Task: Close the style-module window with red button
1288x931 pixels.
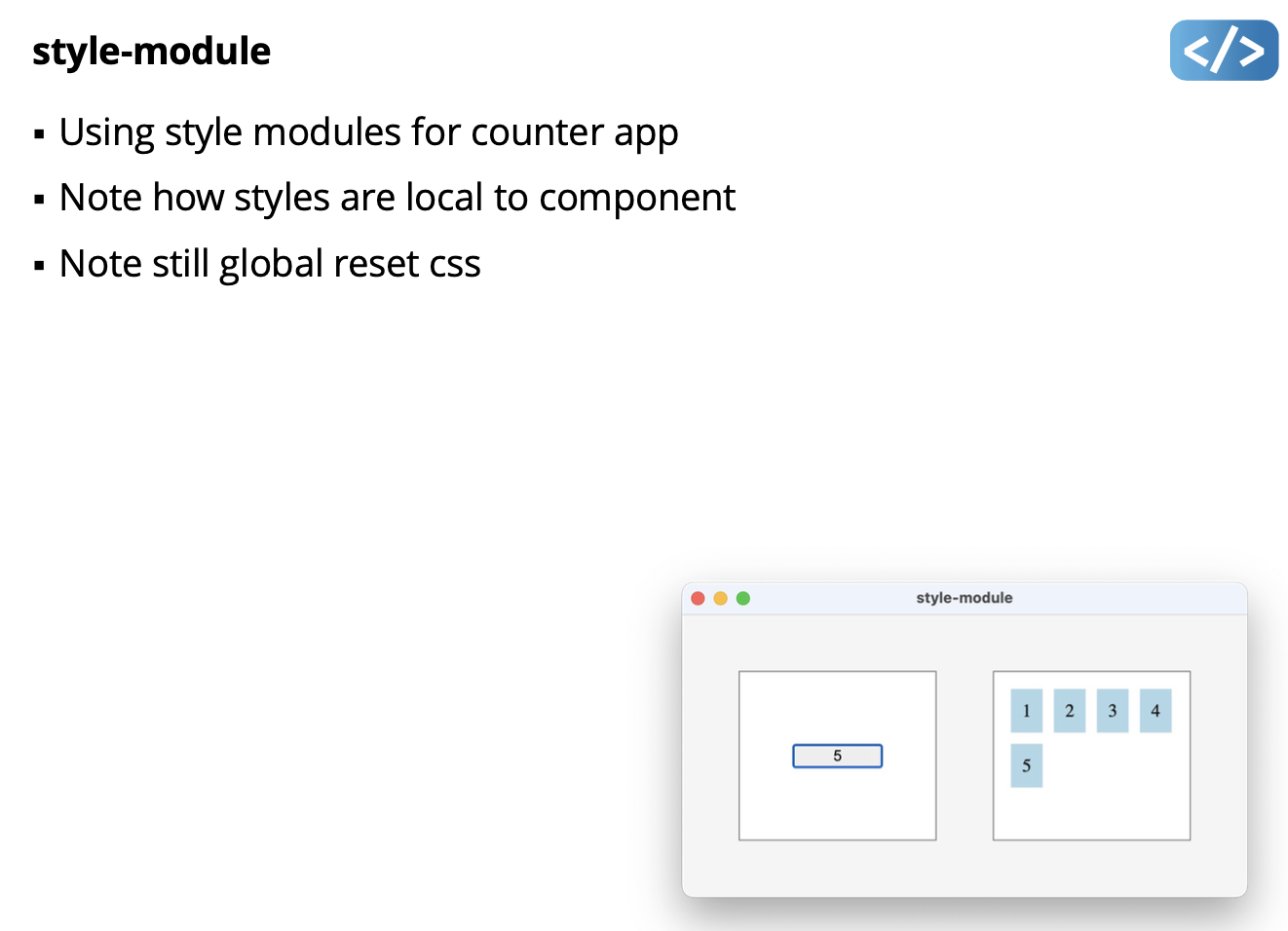Action: click(698, 598)
